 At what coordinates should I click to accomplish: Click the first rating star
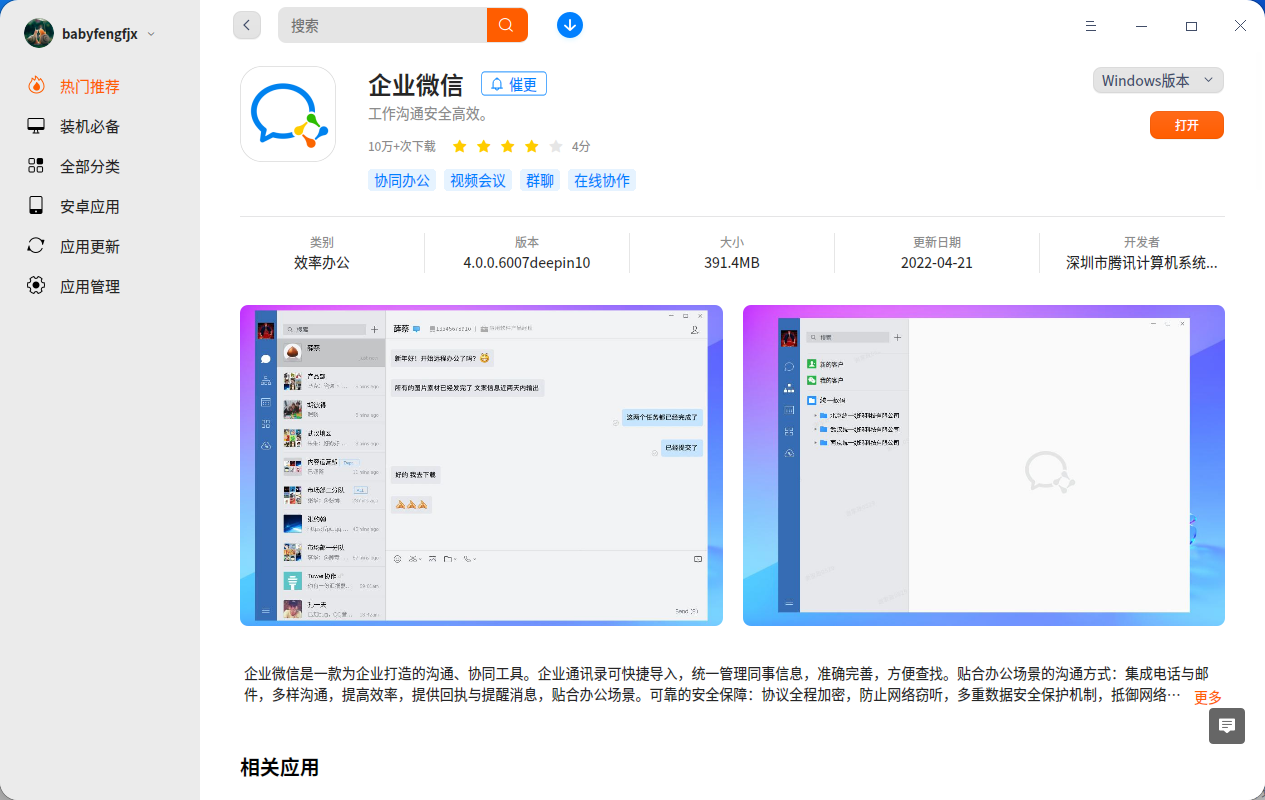(x=460, y=147)
